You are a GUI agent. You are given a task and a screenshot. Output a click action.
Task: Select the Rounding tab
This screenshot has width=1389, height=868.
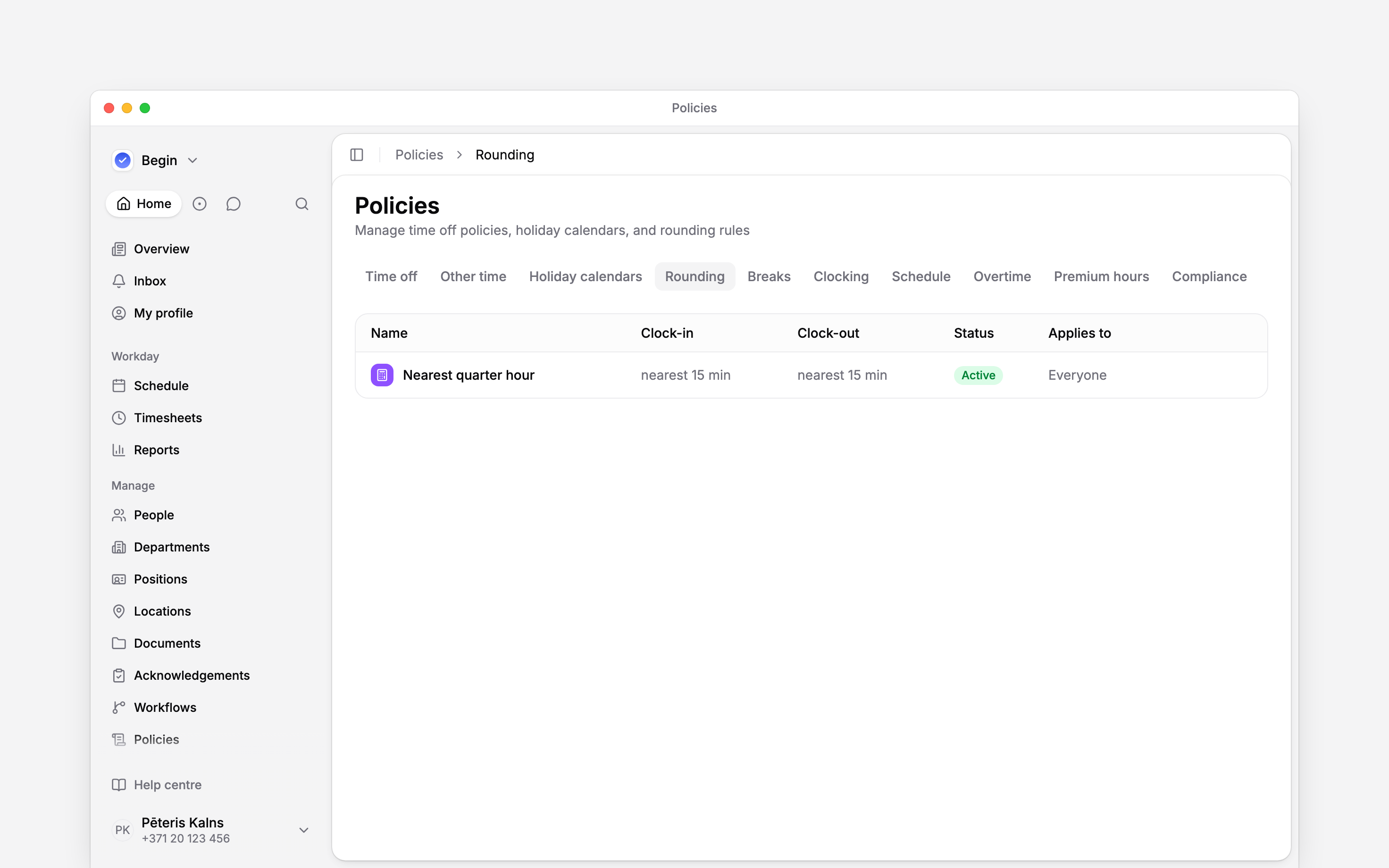pos(694,277)
